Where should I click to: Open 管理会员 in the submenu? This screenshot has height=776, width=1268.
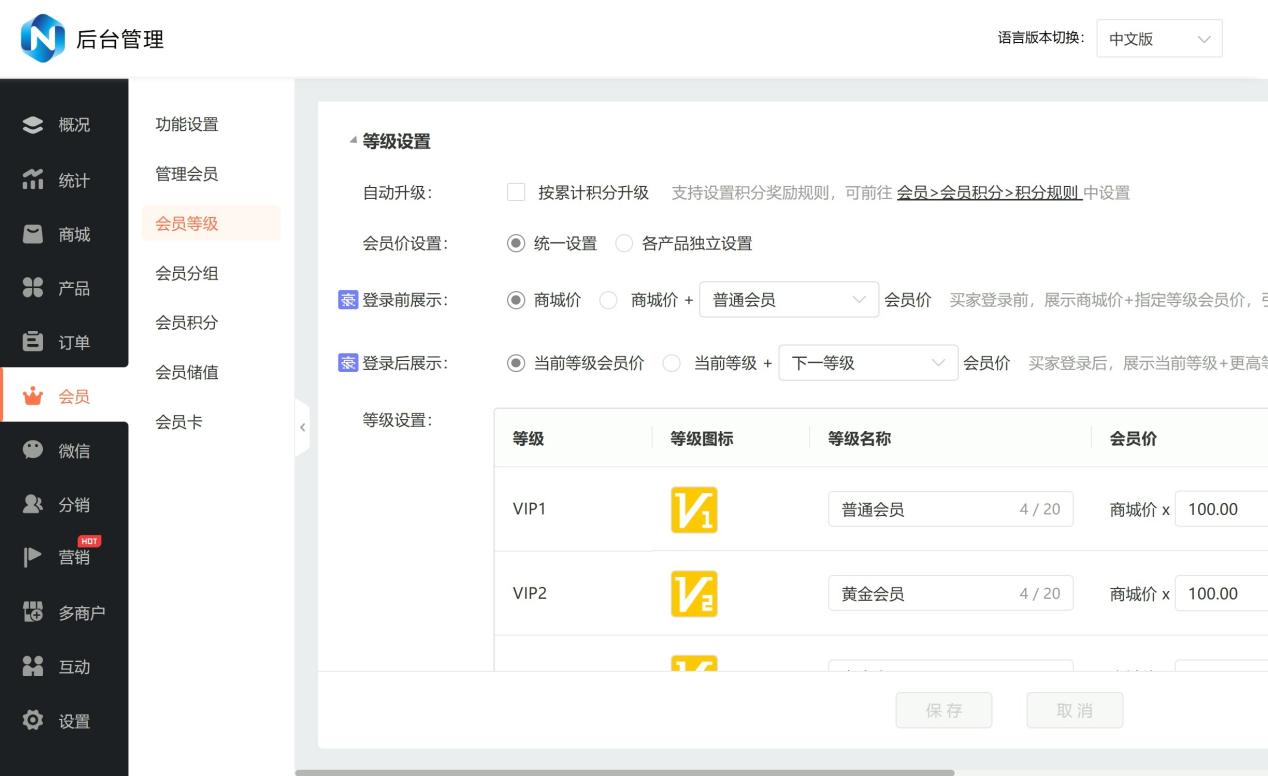[x=186, y=174]
